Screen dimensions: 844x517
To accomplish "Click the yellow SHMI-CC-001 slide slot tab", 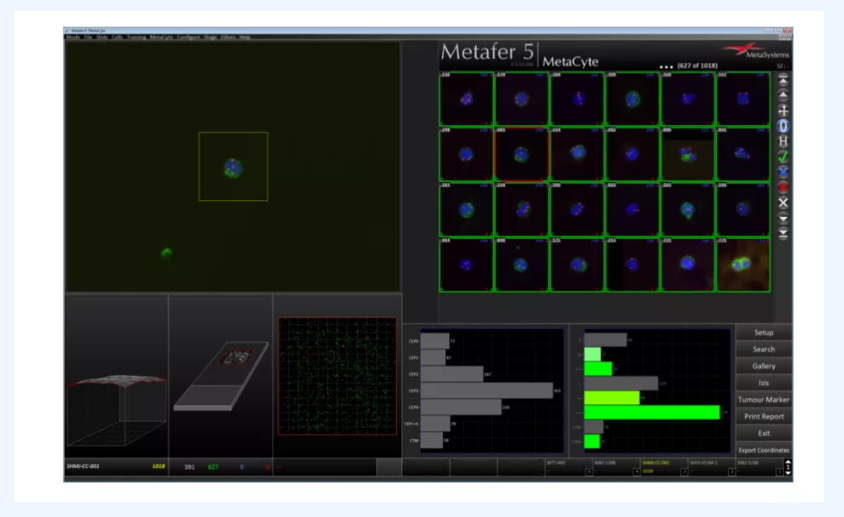I will [x=664, y=467].
